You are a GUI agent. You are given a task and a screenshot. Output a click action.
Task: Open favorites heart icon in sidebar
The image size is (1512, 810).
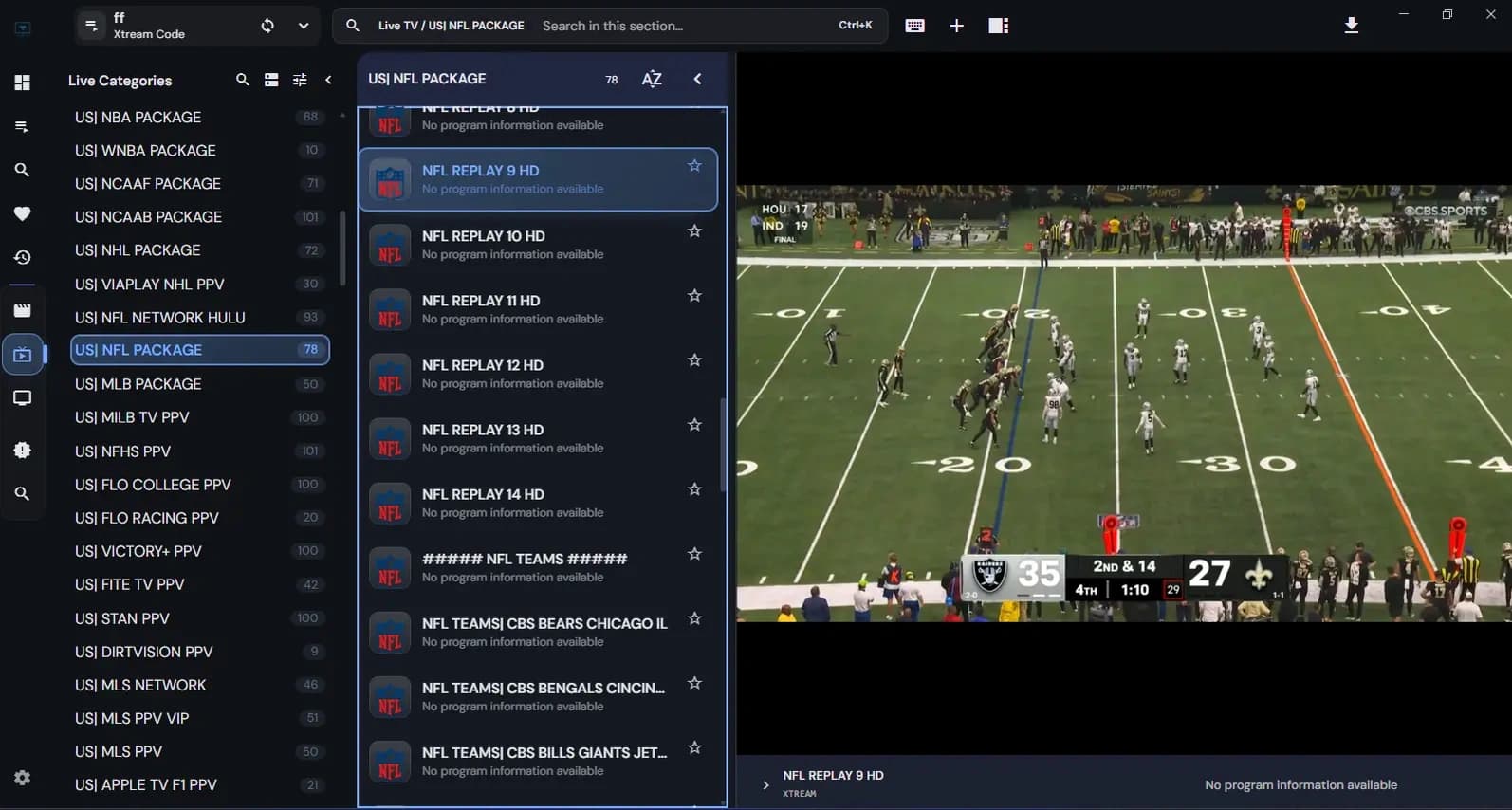[23, 213]
